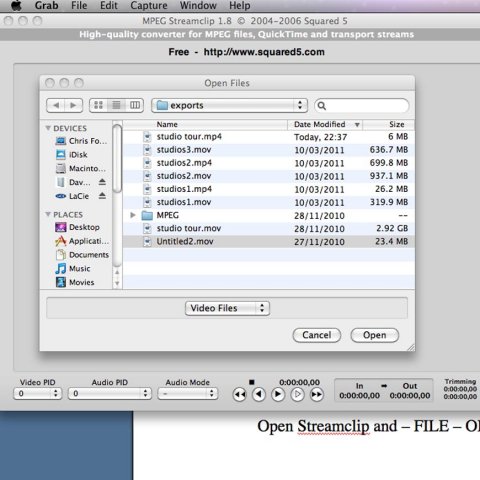The height and width of the screenshot is (480, 480).
Task: Select Macinto... hard drive in sidebar
Action: 80,168
